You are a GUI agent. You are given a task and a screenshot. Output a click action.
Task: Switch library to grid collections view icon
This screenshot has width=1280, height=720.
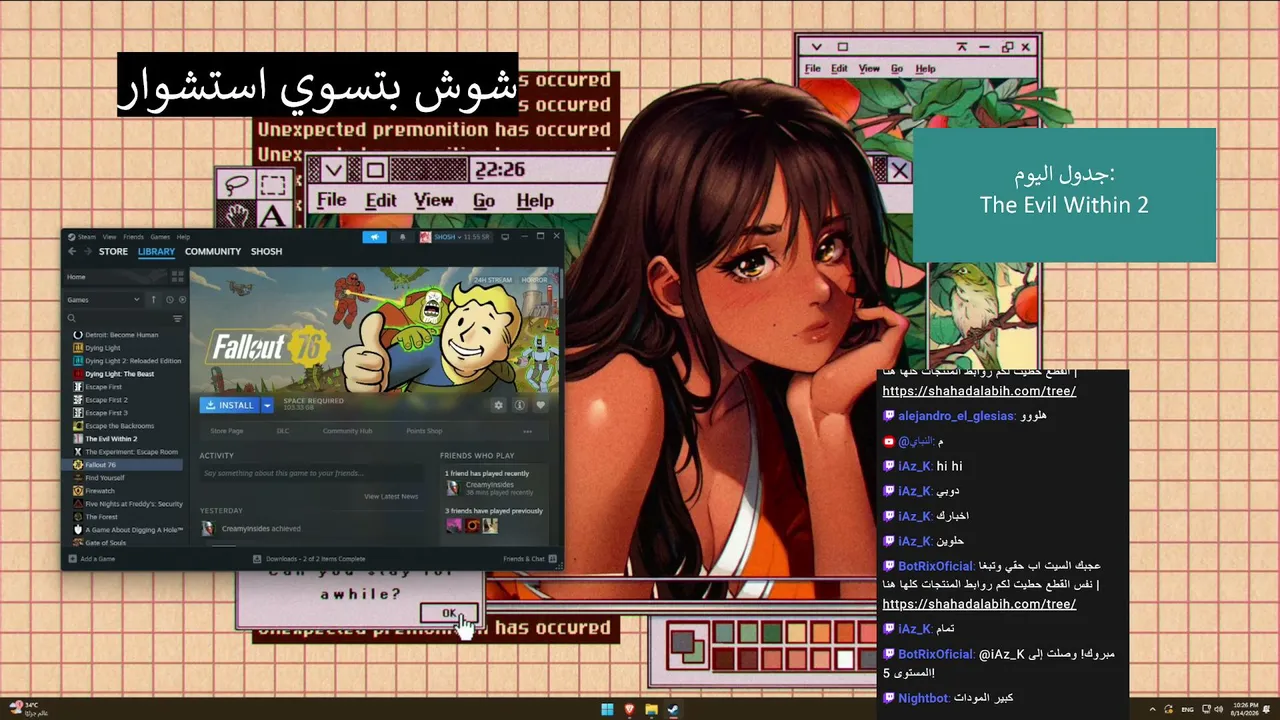click(x=177, y=277)
